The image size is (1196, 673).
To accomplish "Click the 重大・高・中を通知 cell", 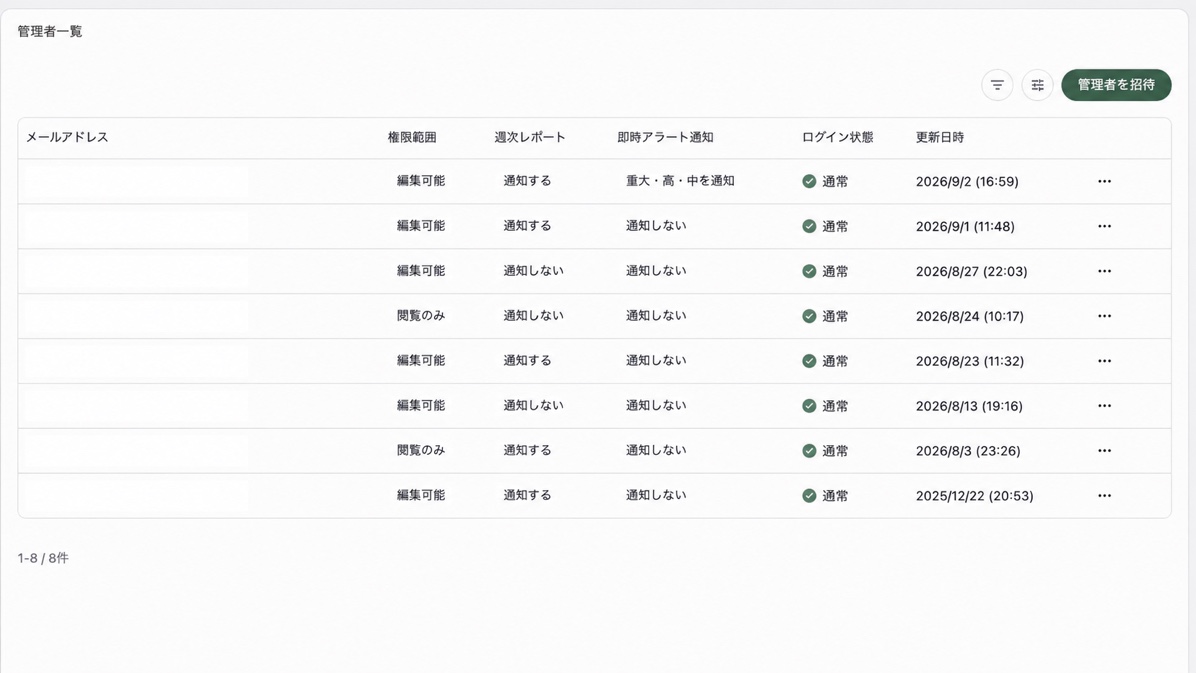I will click(680, 181).
